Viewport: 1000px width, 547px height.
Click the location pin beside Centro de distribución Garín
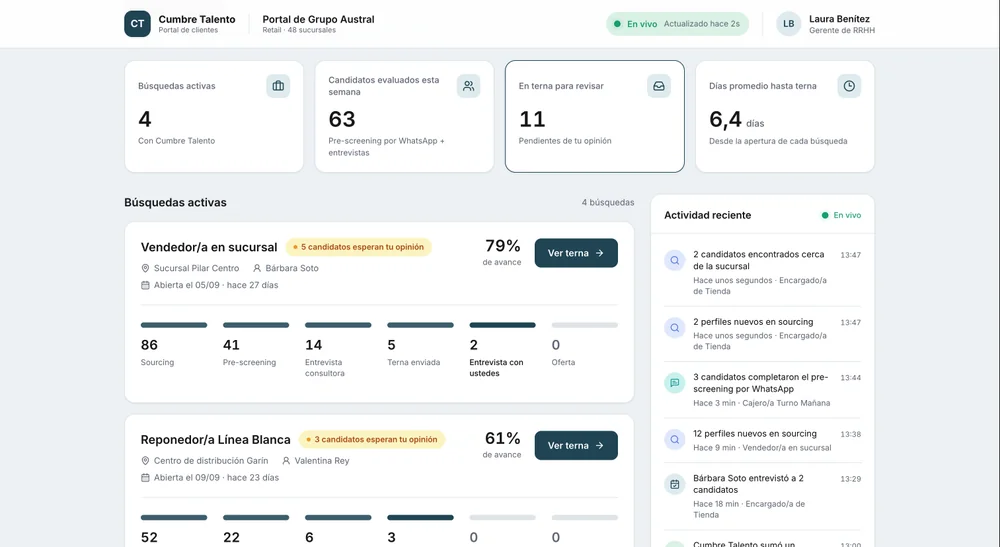[145, 461]
